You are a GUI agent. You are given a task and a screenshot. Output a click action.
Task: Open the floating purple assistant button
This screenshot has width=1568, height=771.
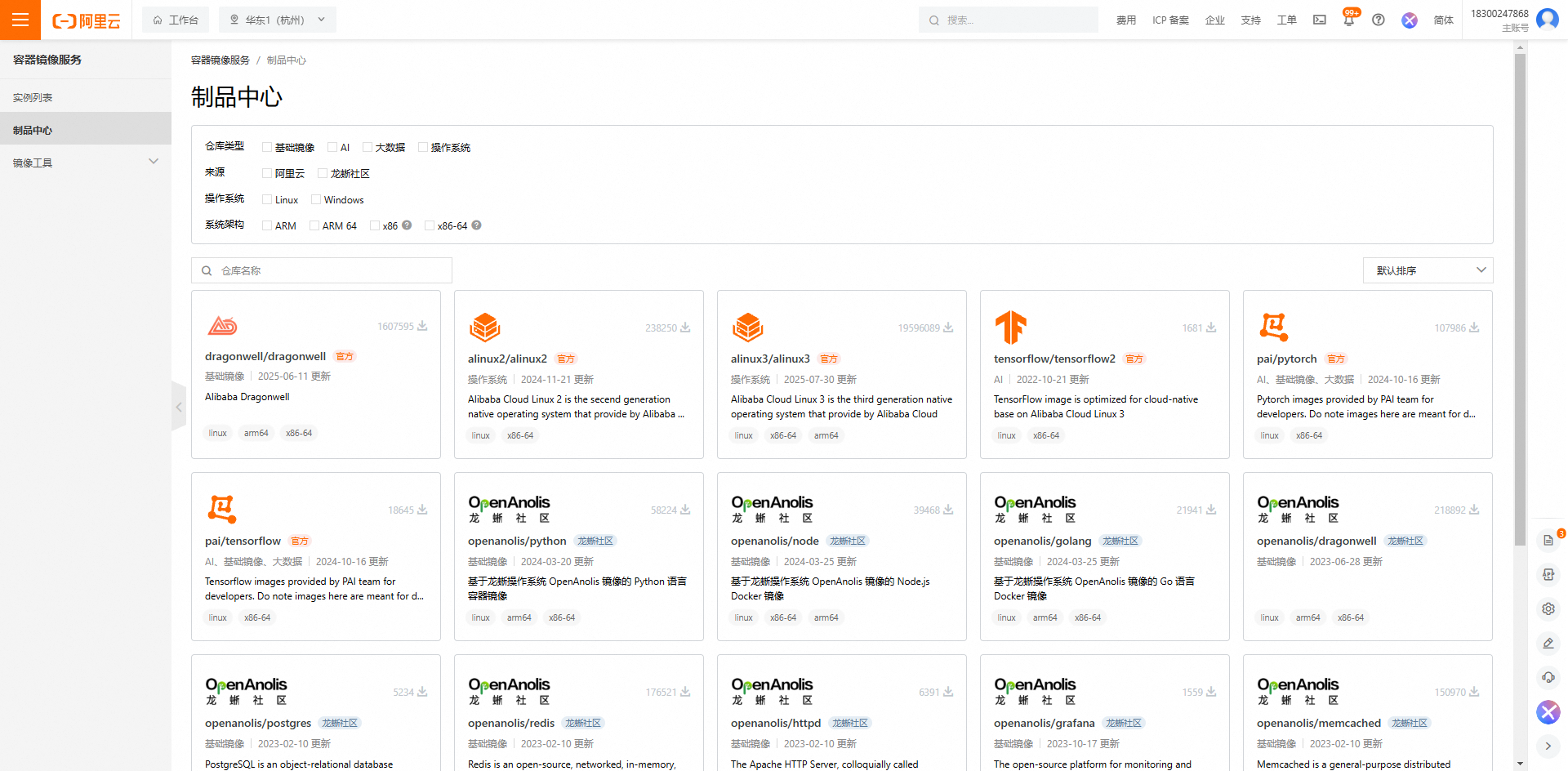pyautogui.click(x=1548, y=712)
